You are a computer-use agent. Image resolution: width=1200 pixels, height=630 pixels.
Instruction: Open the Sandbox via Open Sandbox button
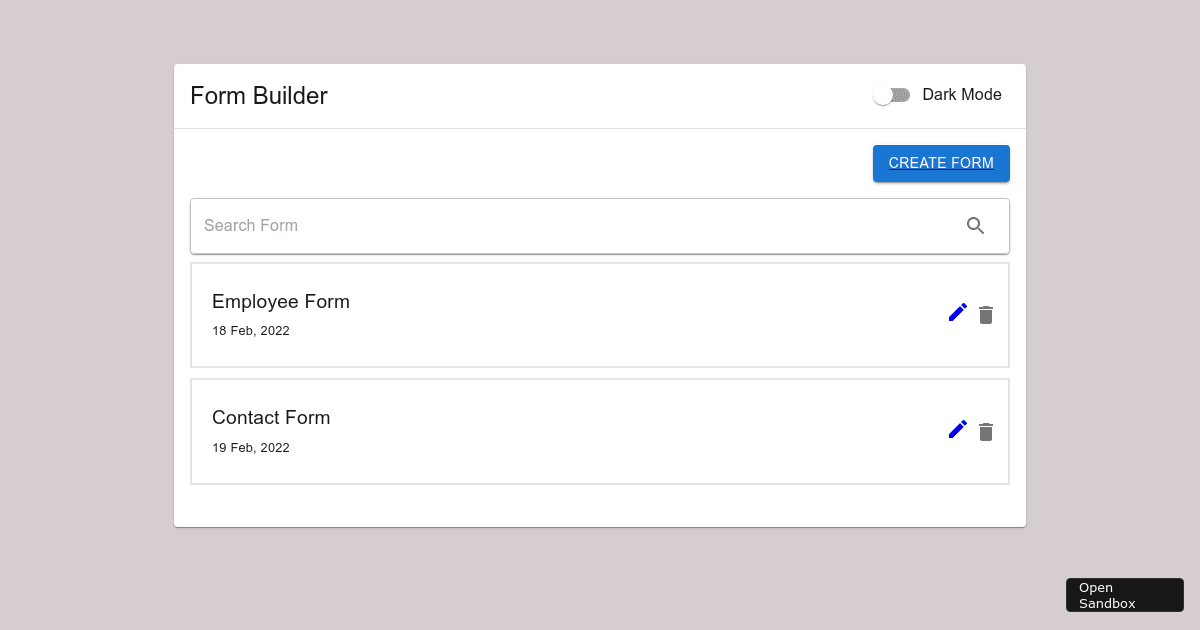1124,595
